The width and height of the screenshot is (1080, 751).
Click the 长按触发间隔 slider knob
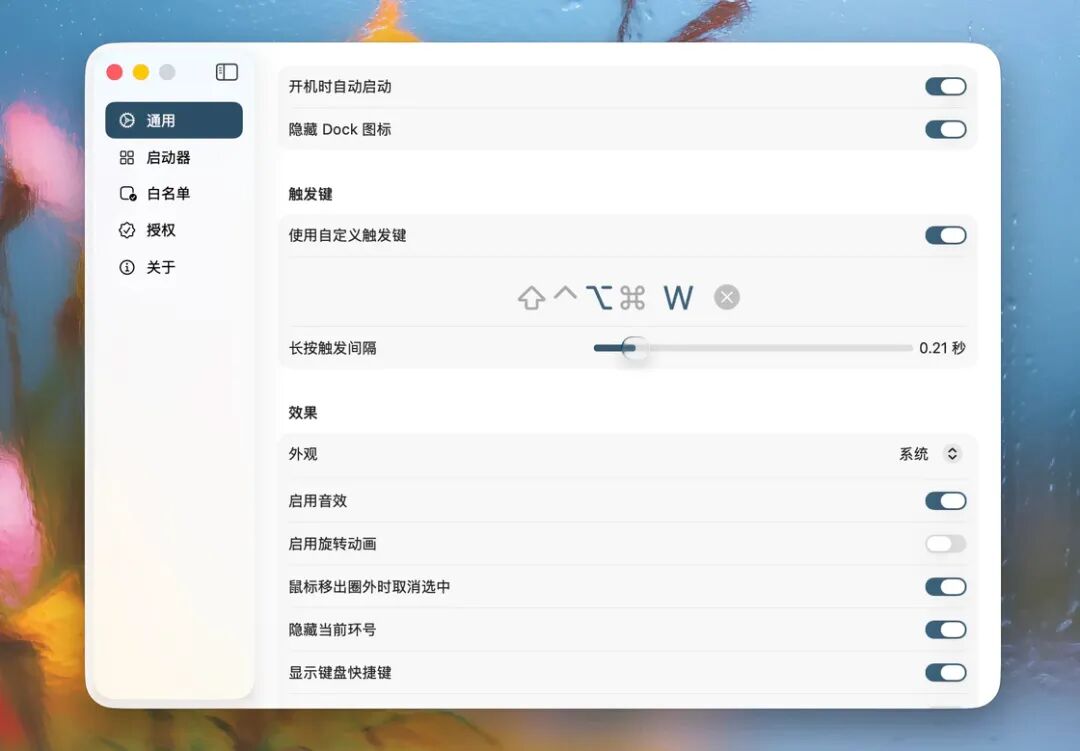(634, 348)
